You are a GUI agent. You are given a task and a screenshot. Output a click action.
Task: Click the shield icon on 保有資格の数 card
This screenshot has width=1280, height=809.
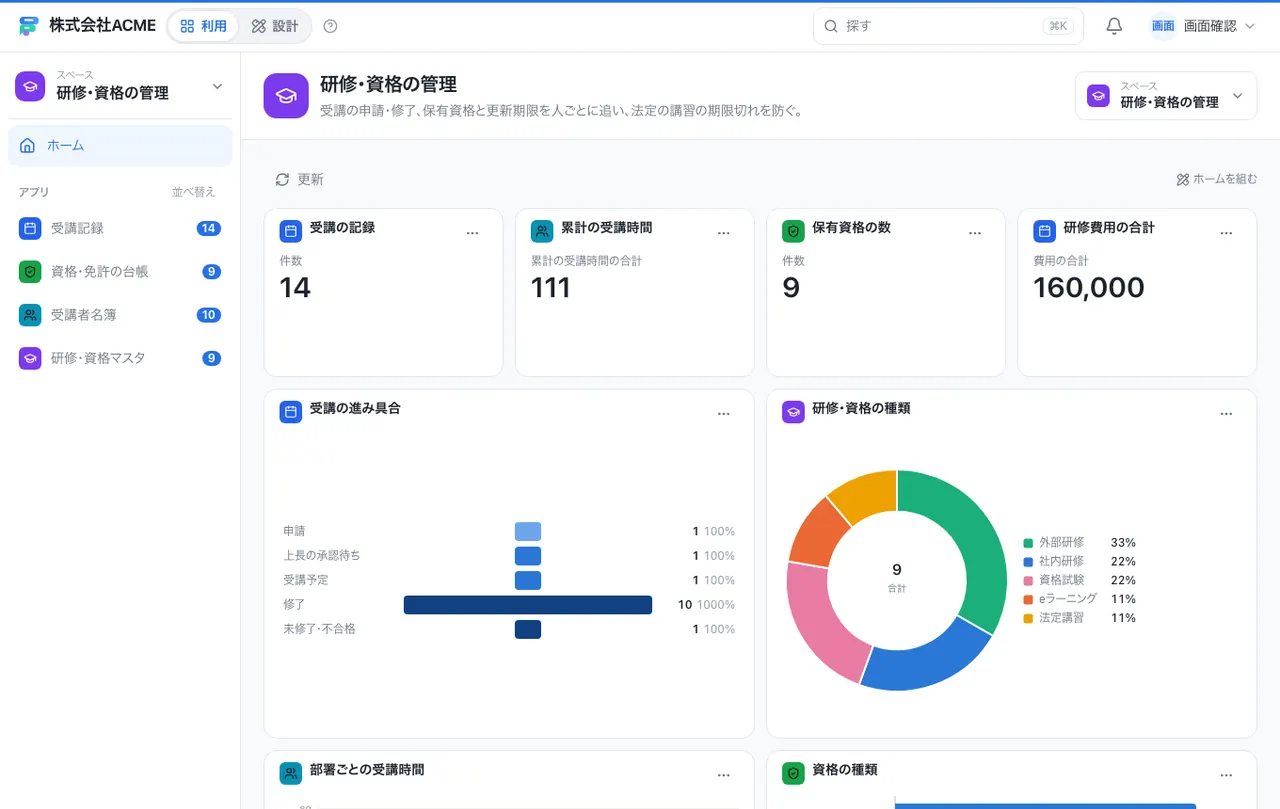click(793, 231)
